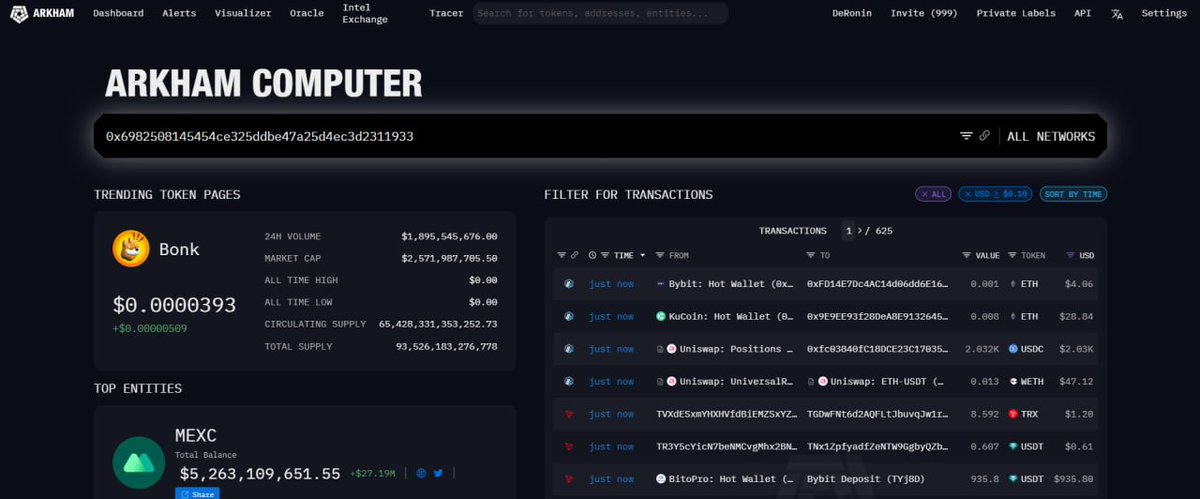This screenshot has height=499, width=1200.
Task: Open Invite (999) link
Action: click(924, 14)
